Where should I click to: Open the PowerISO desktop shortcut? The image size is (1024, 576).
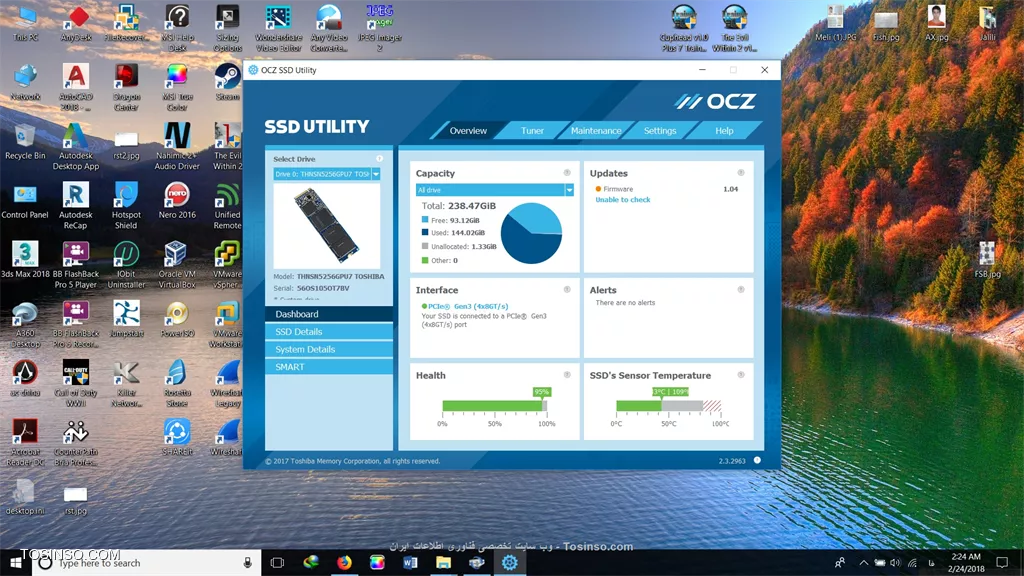point(177,320)
